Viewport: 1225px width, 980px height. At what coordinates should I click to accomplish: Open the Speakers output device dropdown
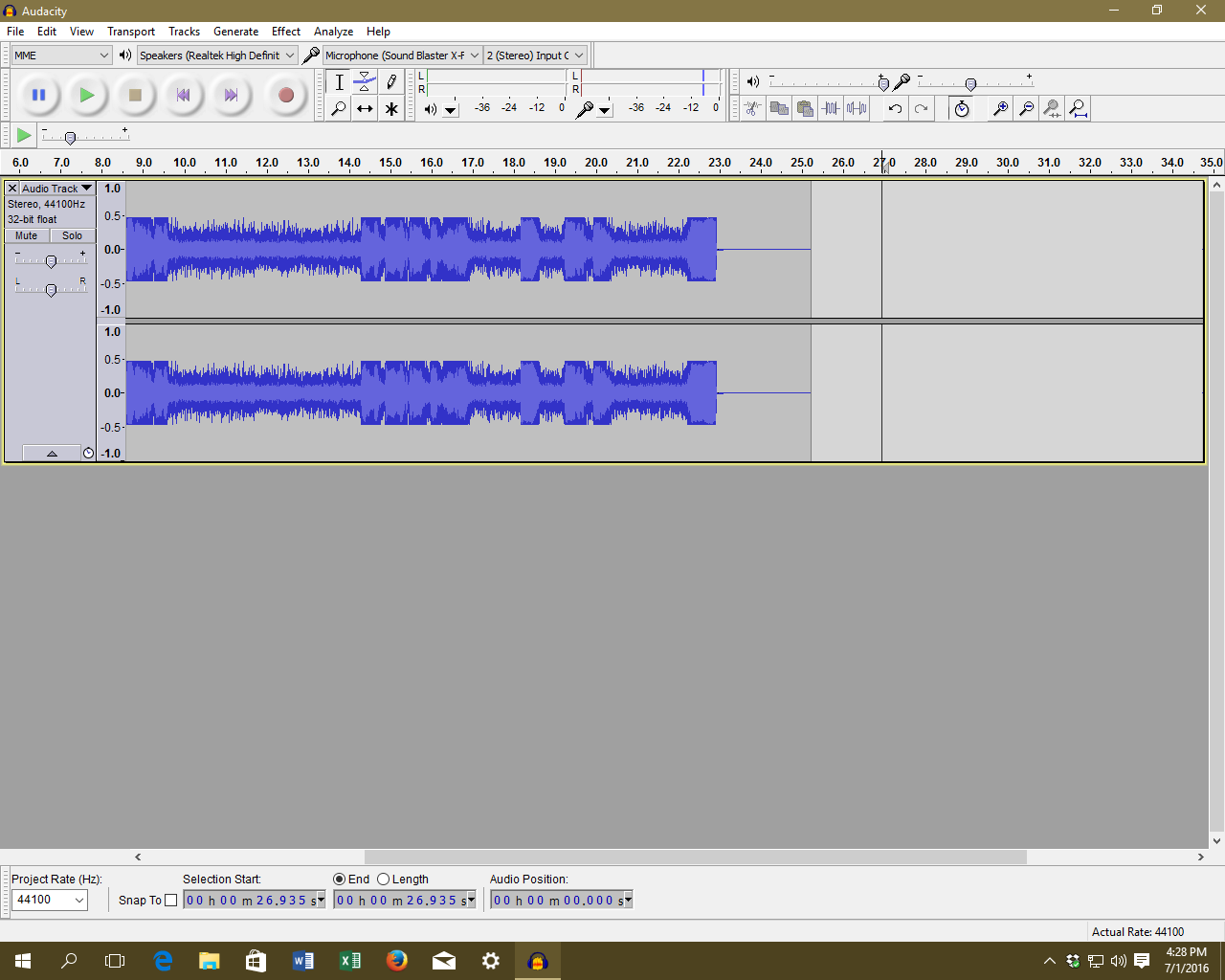tap(217, 56)
